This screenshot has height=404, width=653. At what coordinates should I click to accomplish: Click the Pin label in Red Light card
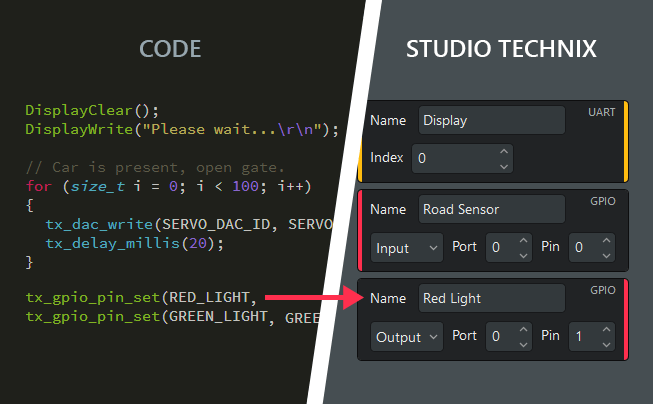pyautogui.click(x=550, y=335)
